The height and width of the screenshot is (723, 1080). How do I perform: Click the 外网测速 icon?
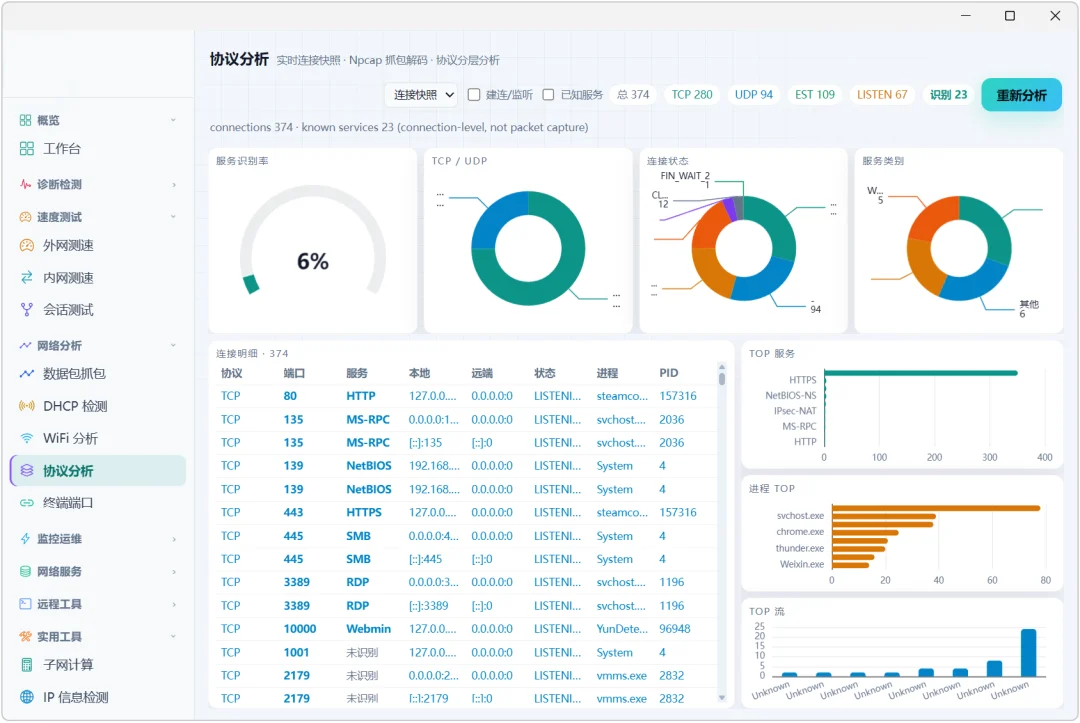click(27, 245)
